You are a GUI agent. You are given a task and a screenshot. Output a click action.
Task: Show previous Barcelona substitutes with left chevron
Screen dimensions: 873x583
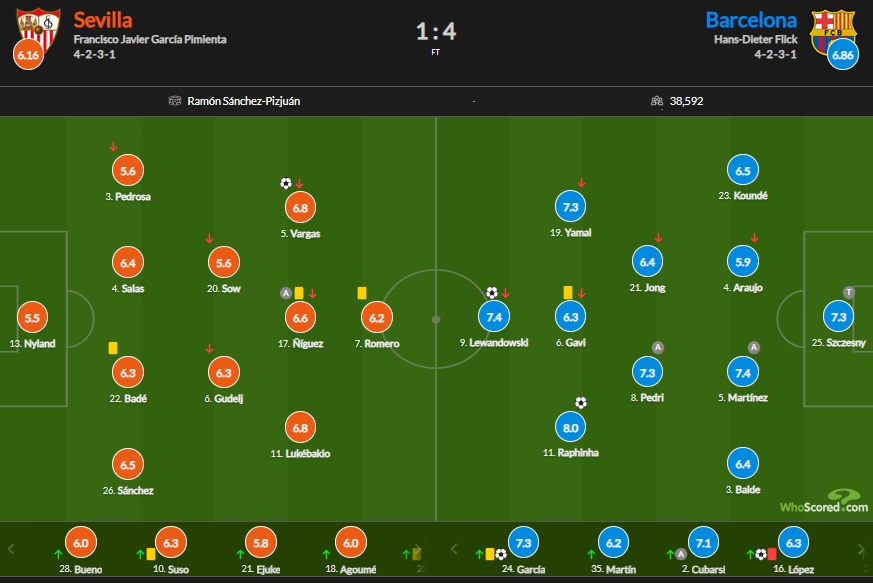pos(454,549)
